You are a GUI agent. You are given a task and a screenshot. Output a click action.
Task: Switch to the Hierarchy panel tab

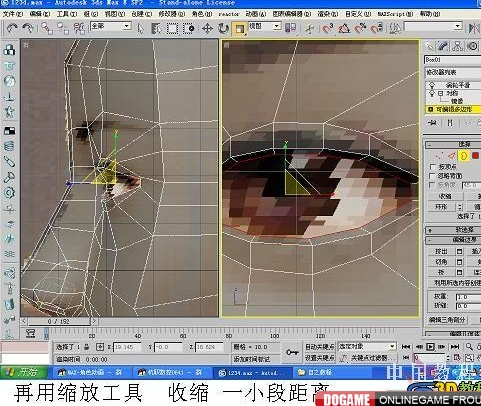[x=458, y=46]
